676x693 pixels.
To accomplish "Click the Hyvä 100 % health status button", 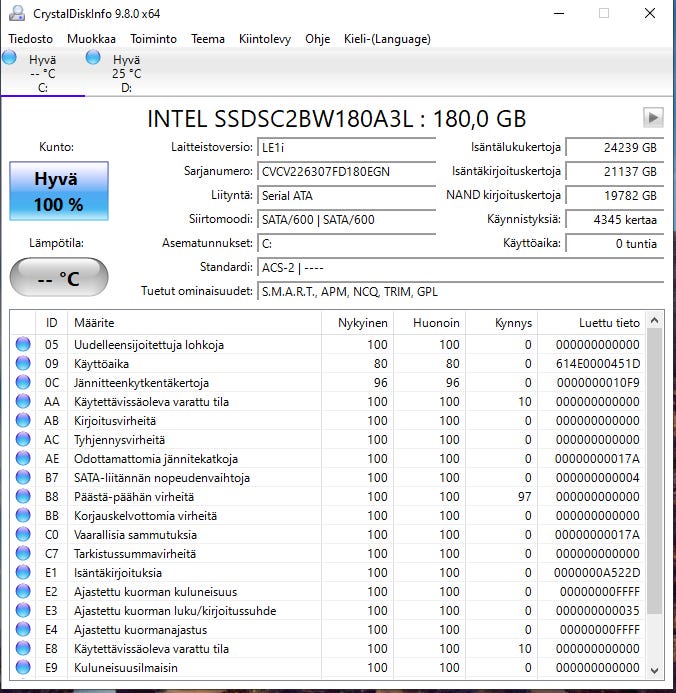I will [59, 191].
